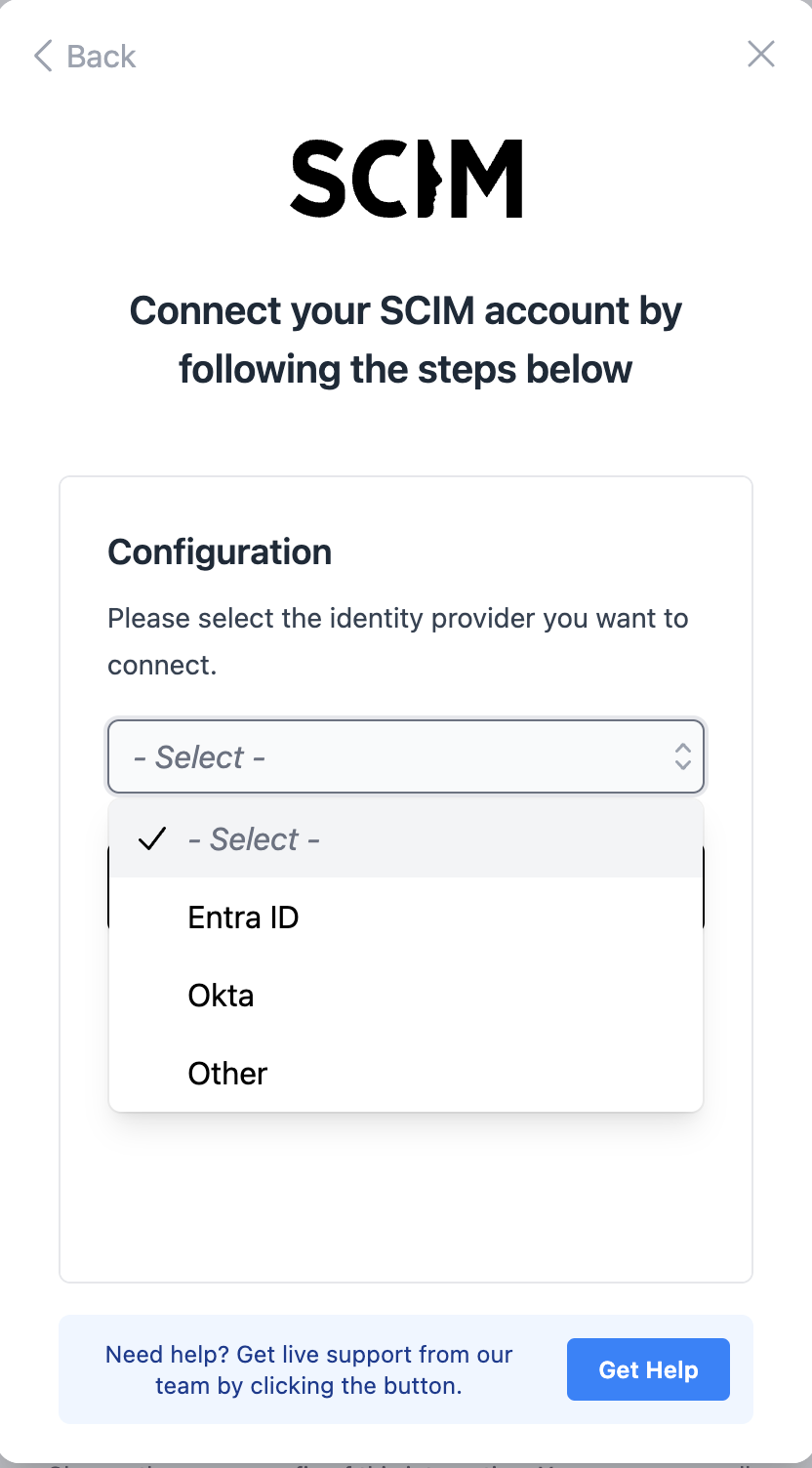Select Okta as the identity provider

[221, 996]
